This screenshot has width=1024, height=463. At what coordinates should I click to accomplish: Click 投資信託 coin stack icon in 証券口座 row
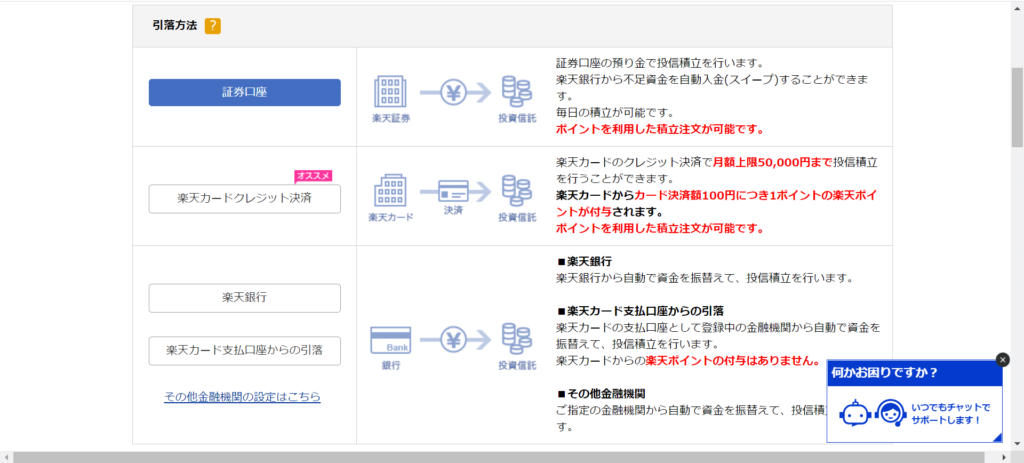point(517,92)
